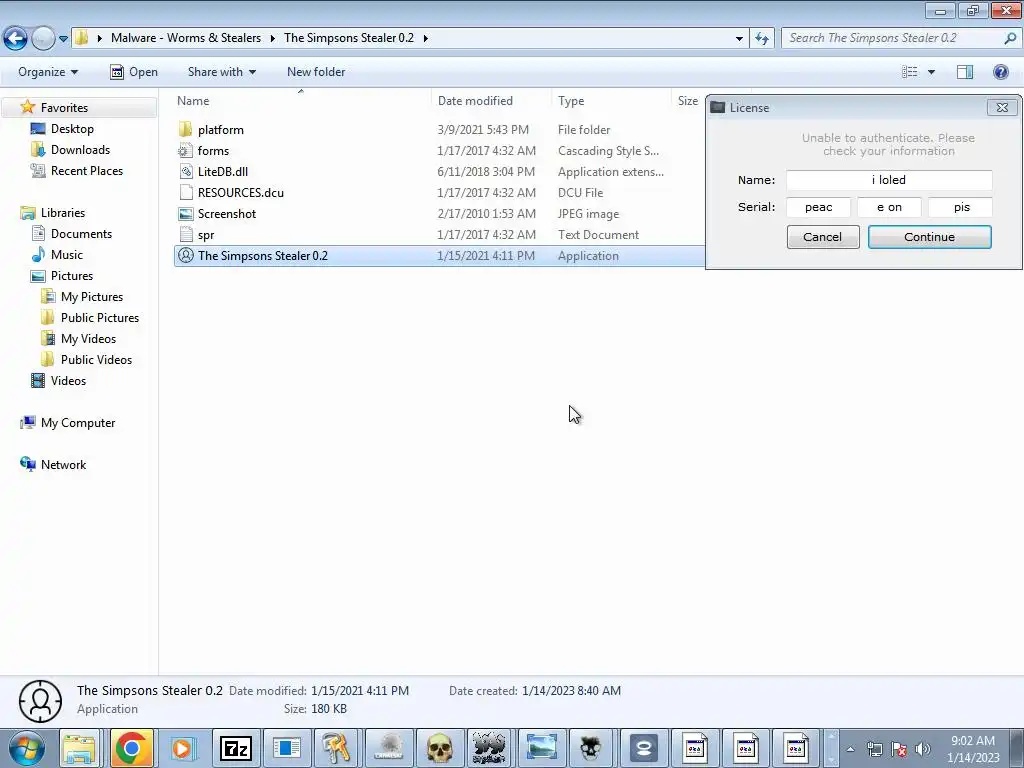Select LiteDB.dll file
This screenshot has height=768, width=1024.
pos(223,172)
